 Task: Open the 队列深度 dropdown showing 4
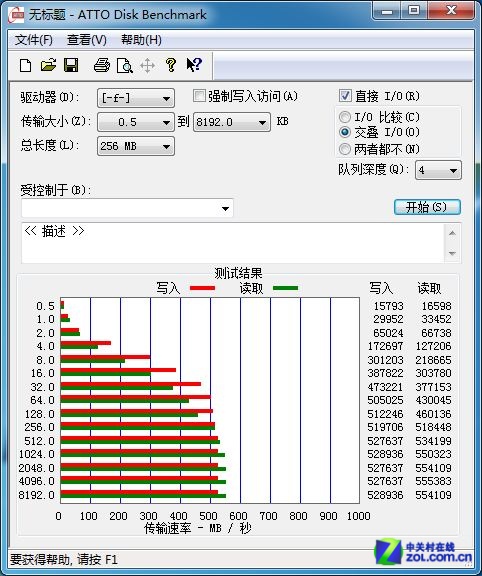pyautogui.click(x=438, y=170)
